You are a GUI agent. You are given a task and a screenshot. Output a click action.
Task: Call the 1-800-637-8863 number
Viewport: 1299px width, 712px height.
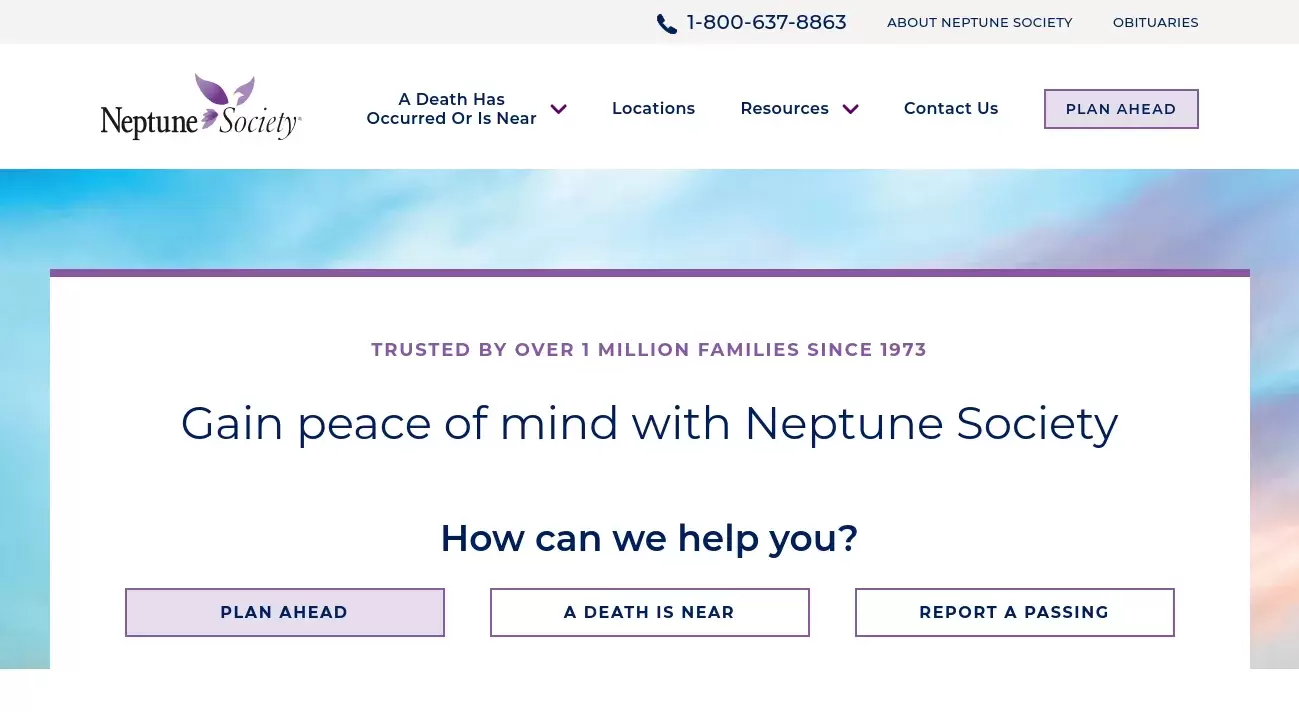pos(766,22)
